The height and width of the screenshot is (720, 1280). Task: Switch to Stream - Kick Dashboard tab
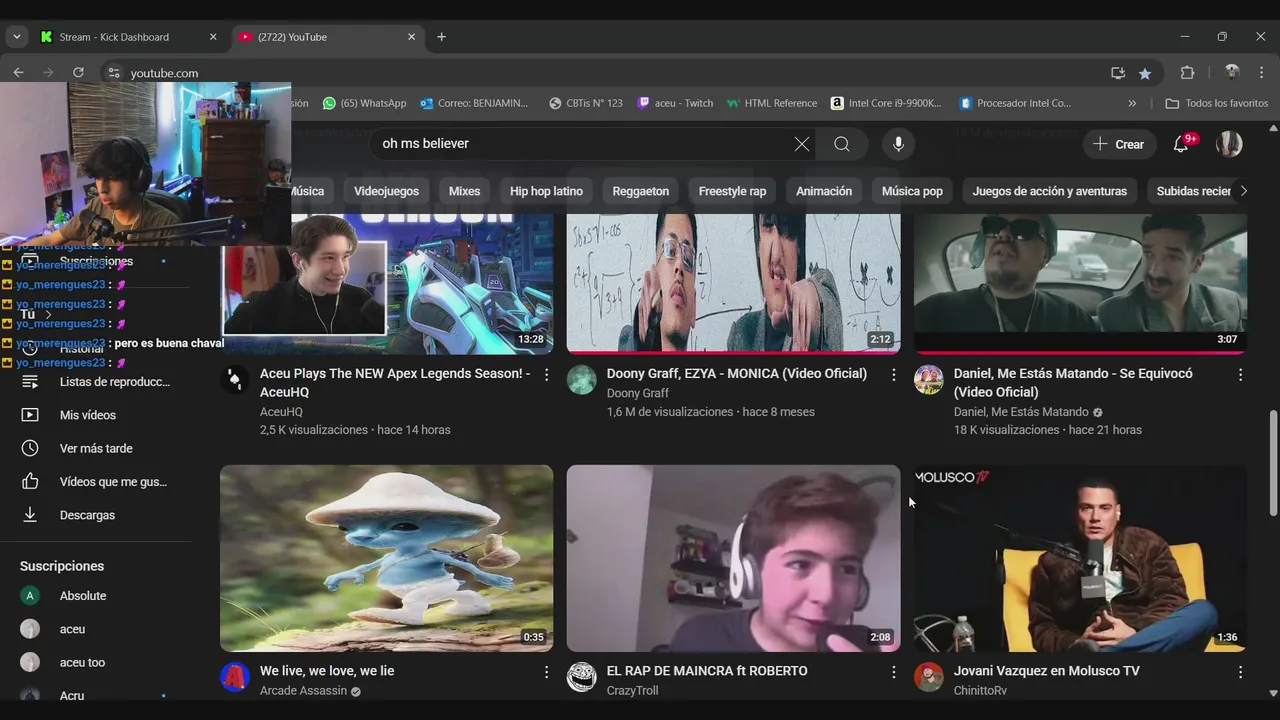126,37
